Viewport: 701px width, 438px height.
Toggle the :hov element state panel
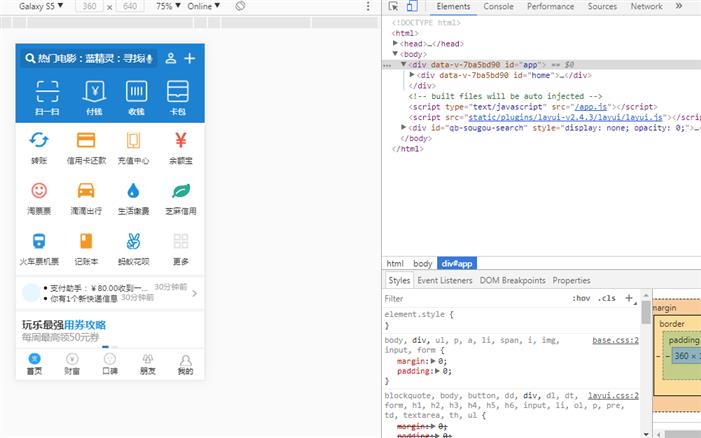click(581, 298)
